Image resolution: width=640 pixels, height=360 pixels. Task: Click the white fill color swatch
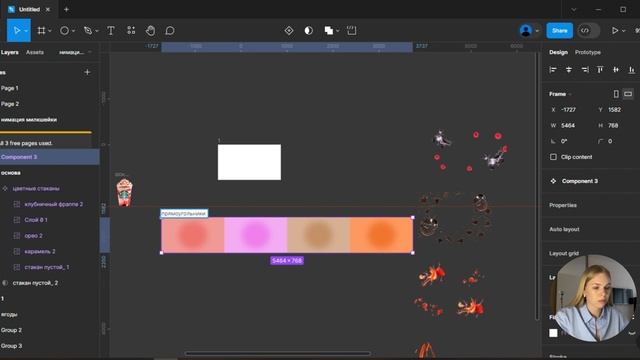(553, 333)
